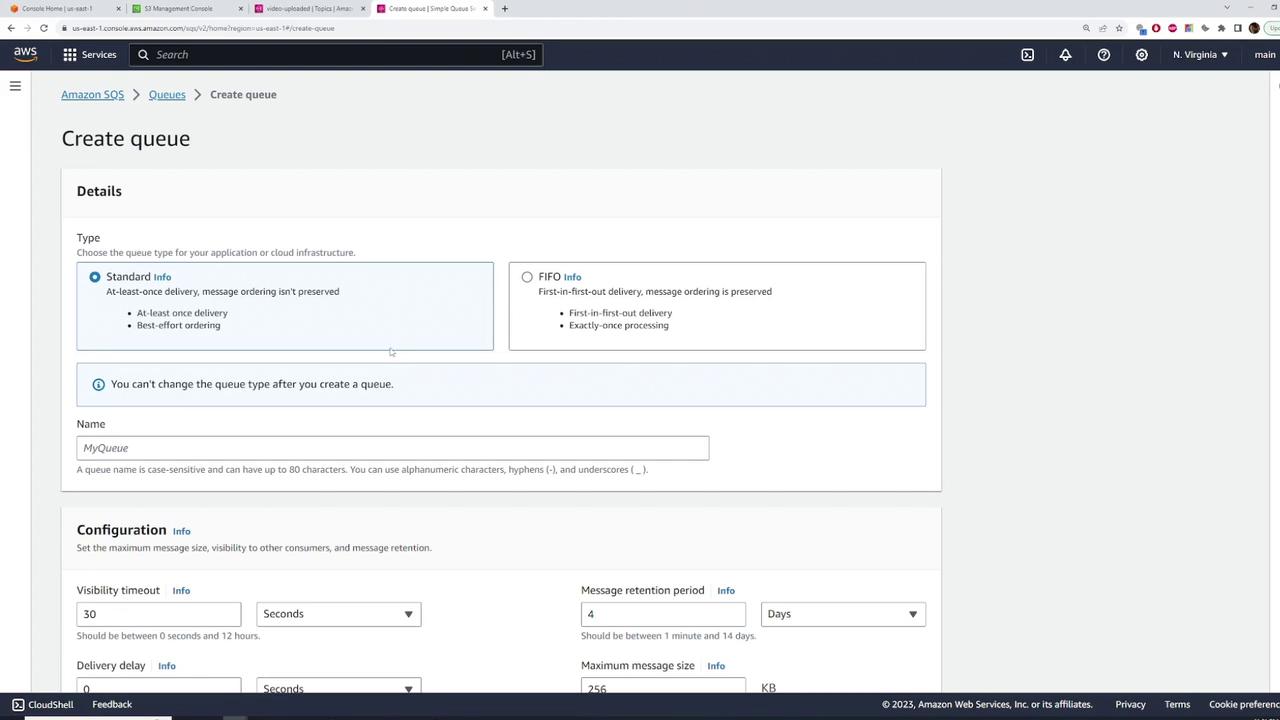Open the Visibility timeout Info link
The image size is (1280, 720).
point(181,591)
